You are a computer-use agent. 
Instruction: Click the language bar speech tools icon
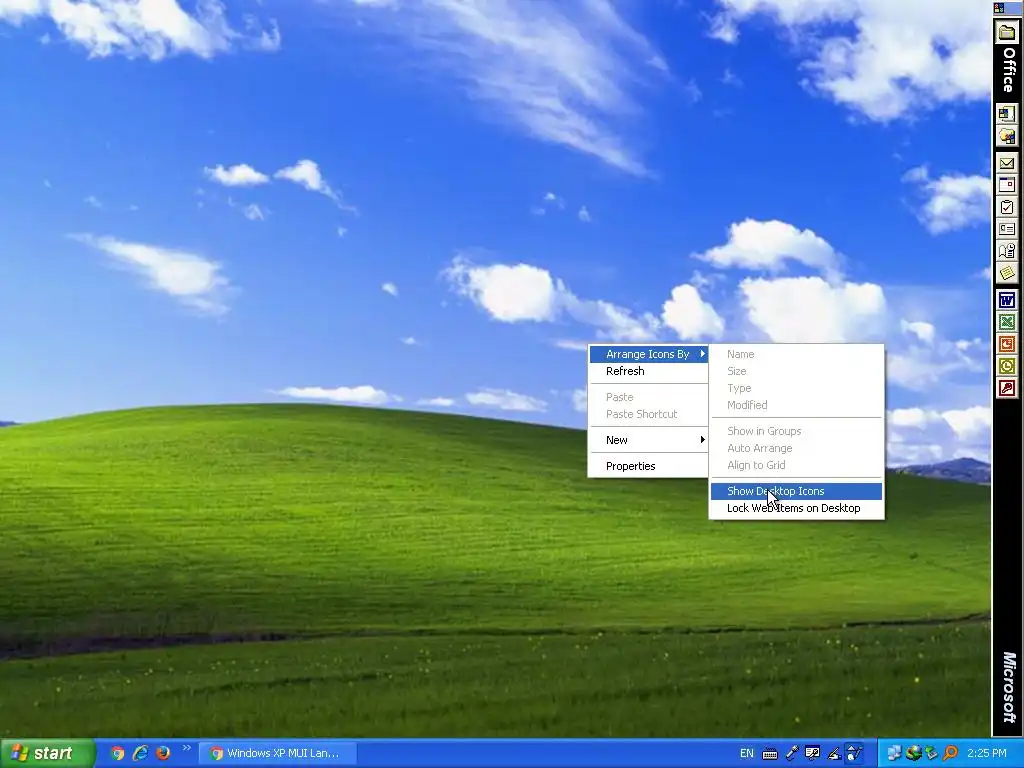click(x=812, y=753)
